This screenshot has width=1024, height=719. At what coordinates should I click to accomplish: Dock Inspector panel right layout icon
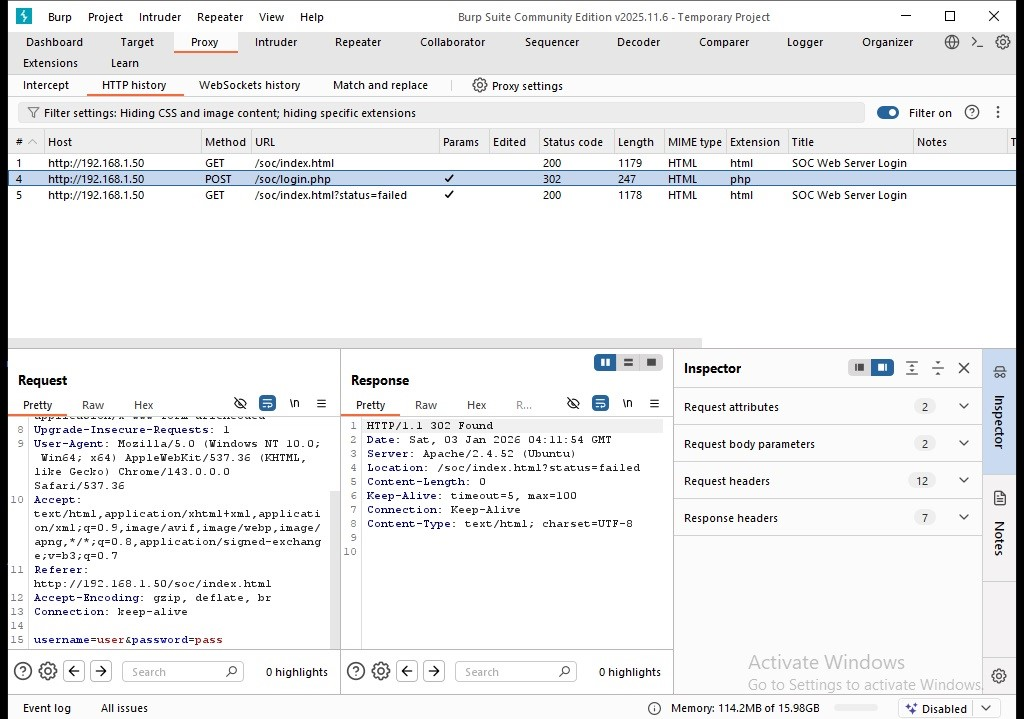882,368
